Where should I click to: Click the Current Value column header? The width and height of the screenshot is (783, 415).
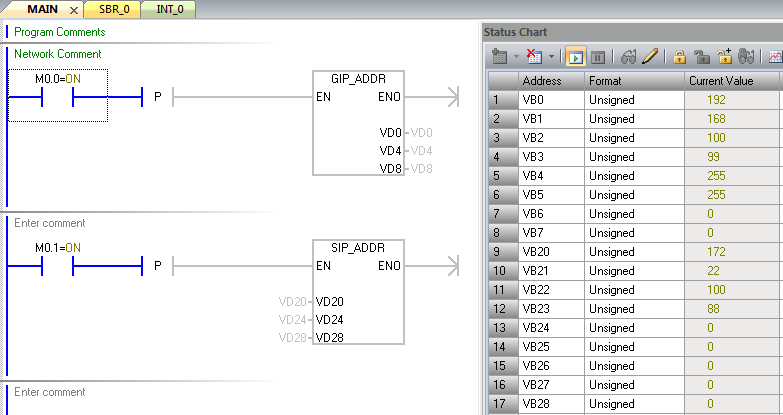coord(721,80)
